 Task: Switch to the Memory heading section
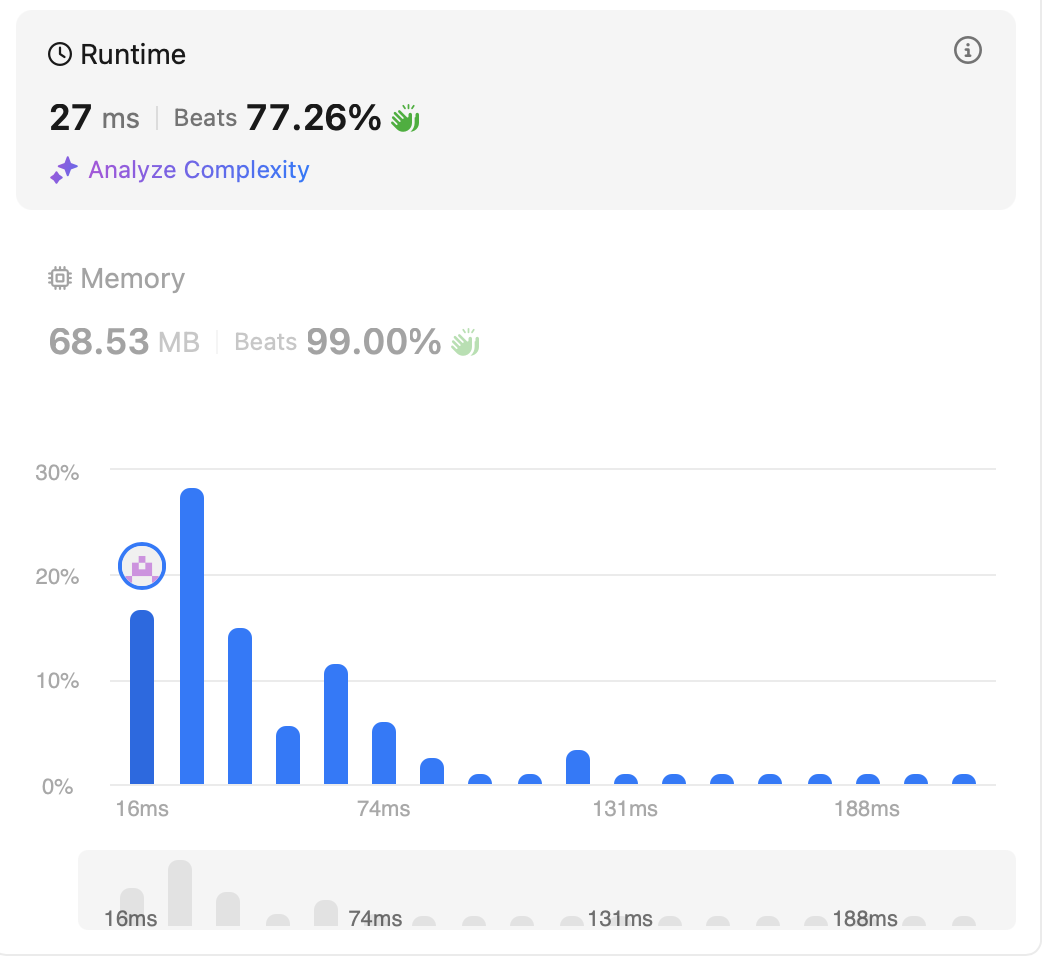tap(132, 278)
